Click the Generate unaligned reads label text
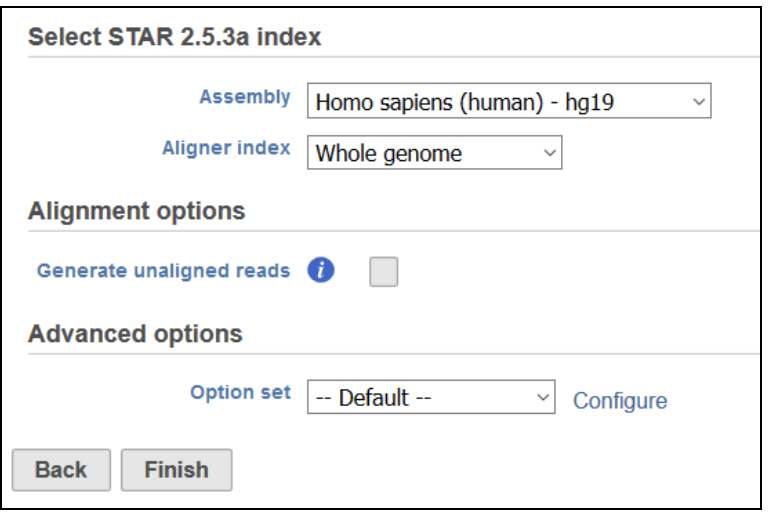Viewport: 768px width, 514px height. (164, 270)
